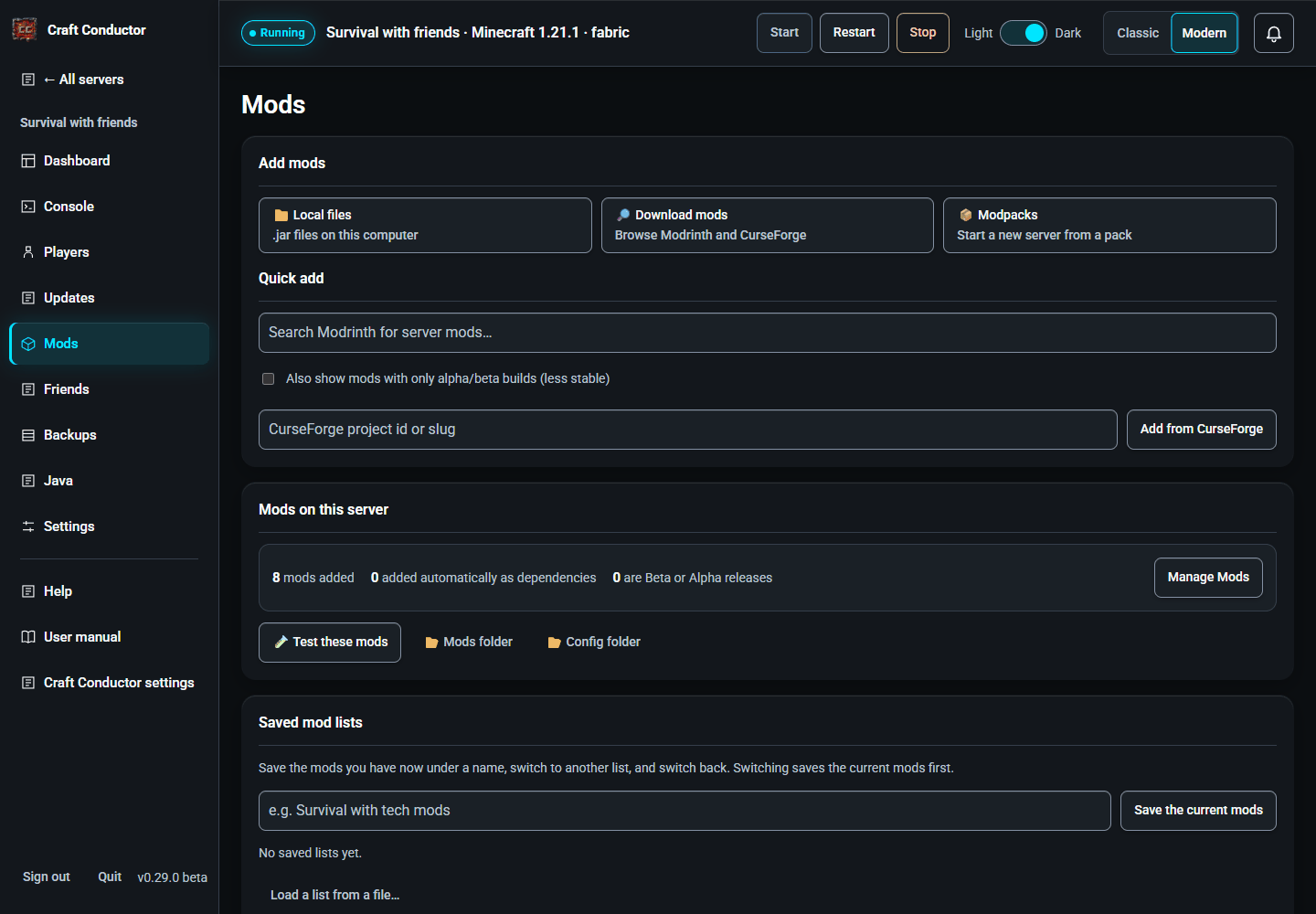Stop the server
The height and width of the screenshot is (914, 1316).
click(x=923, y=33)
